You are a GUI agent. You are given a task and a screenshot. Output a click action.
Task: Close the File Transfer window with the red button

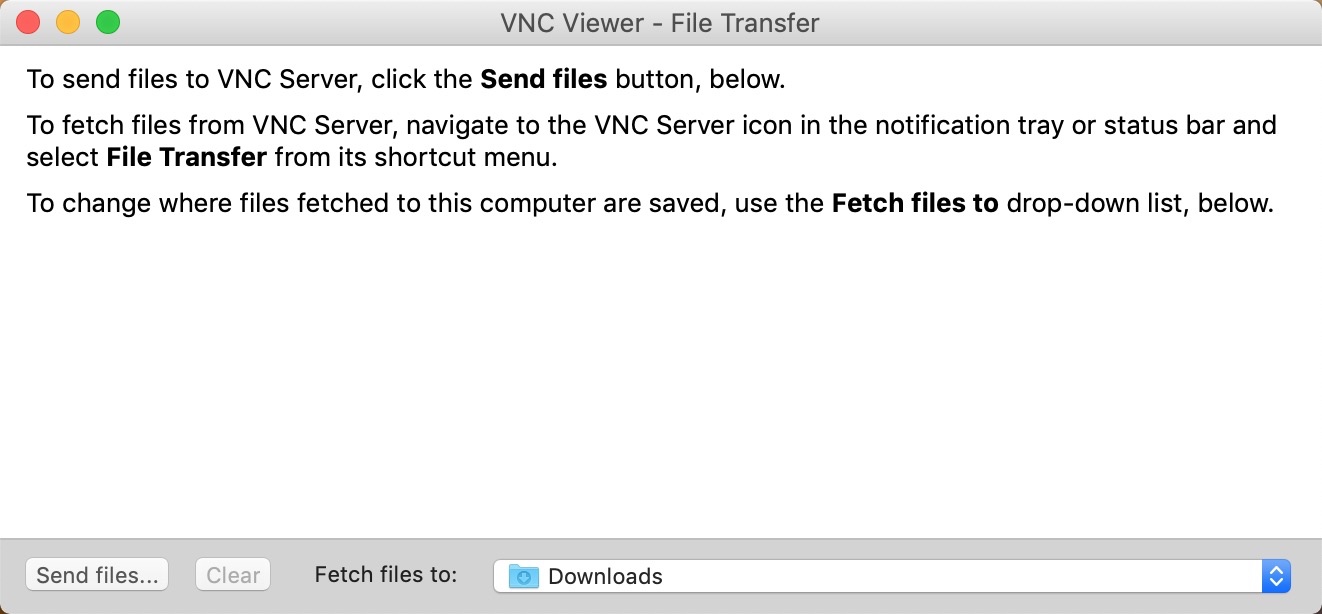[28, 22]
